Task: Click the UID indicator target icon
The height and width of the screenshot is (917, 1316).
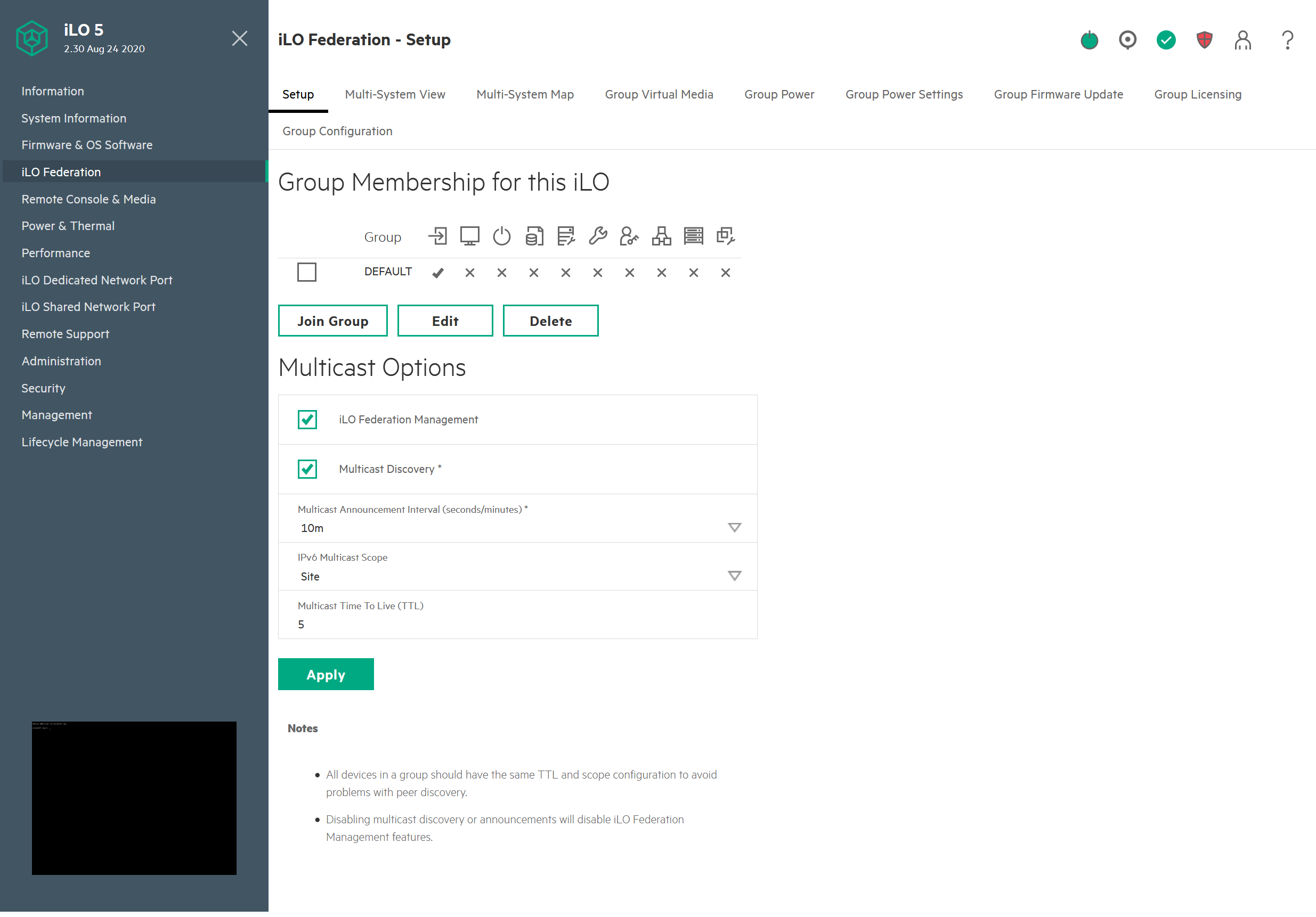Action: (x=1127, y=40)
